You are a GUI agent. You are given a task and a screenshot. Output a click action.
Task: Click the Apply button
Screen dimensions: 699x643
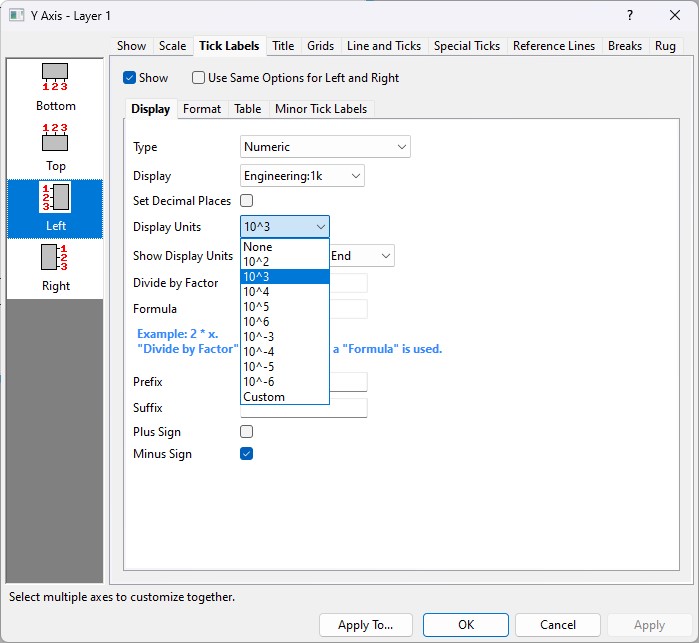650,625
